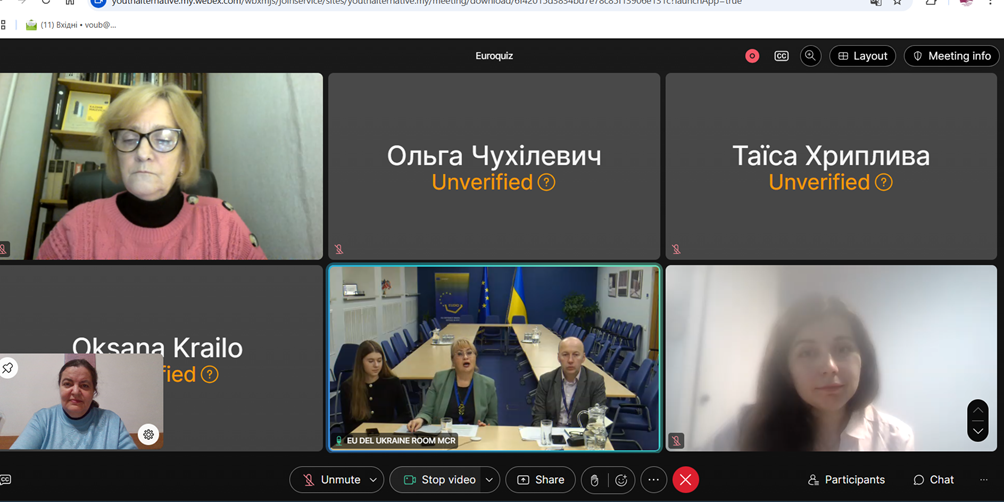
Task: Stop your video camera
Action: pyautogui.click(x=439, y=480)
